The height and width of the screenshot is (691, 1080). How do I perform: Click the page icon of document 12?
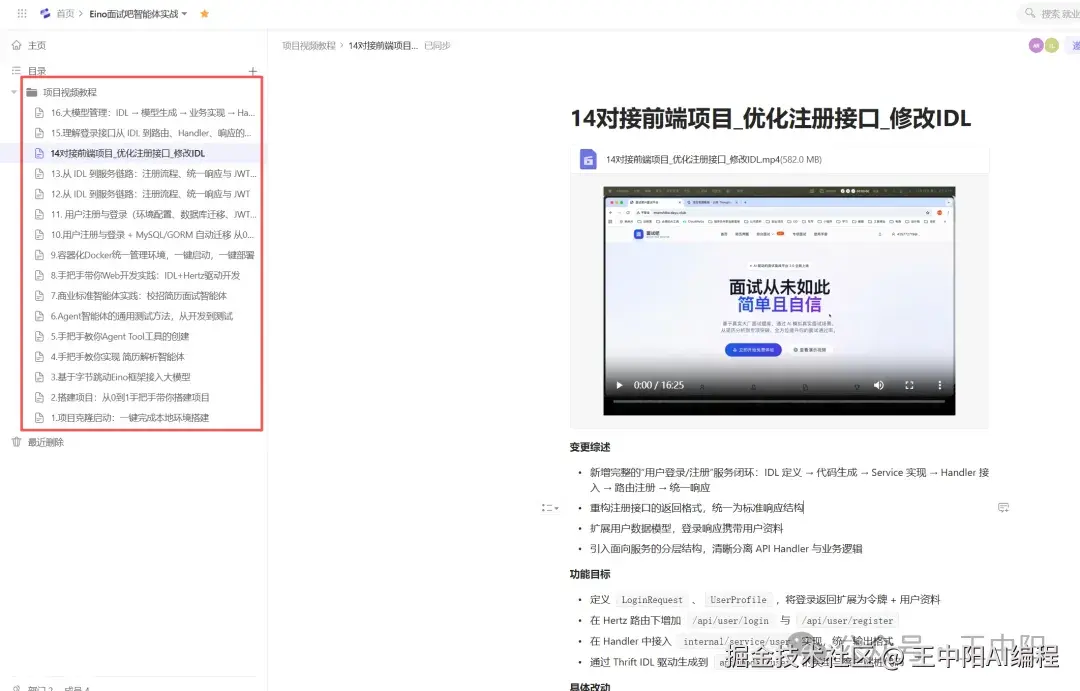[x=39, y=194]
